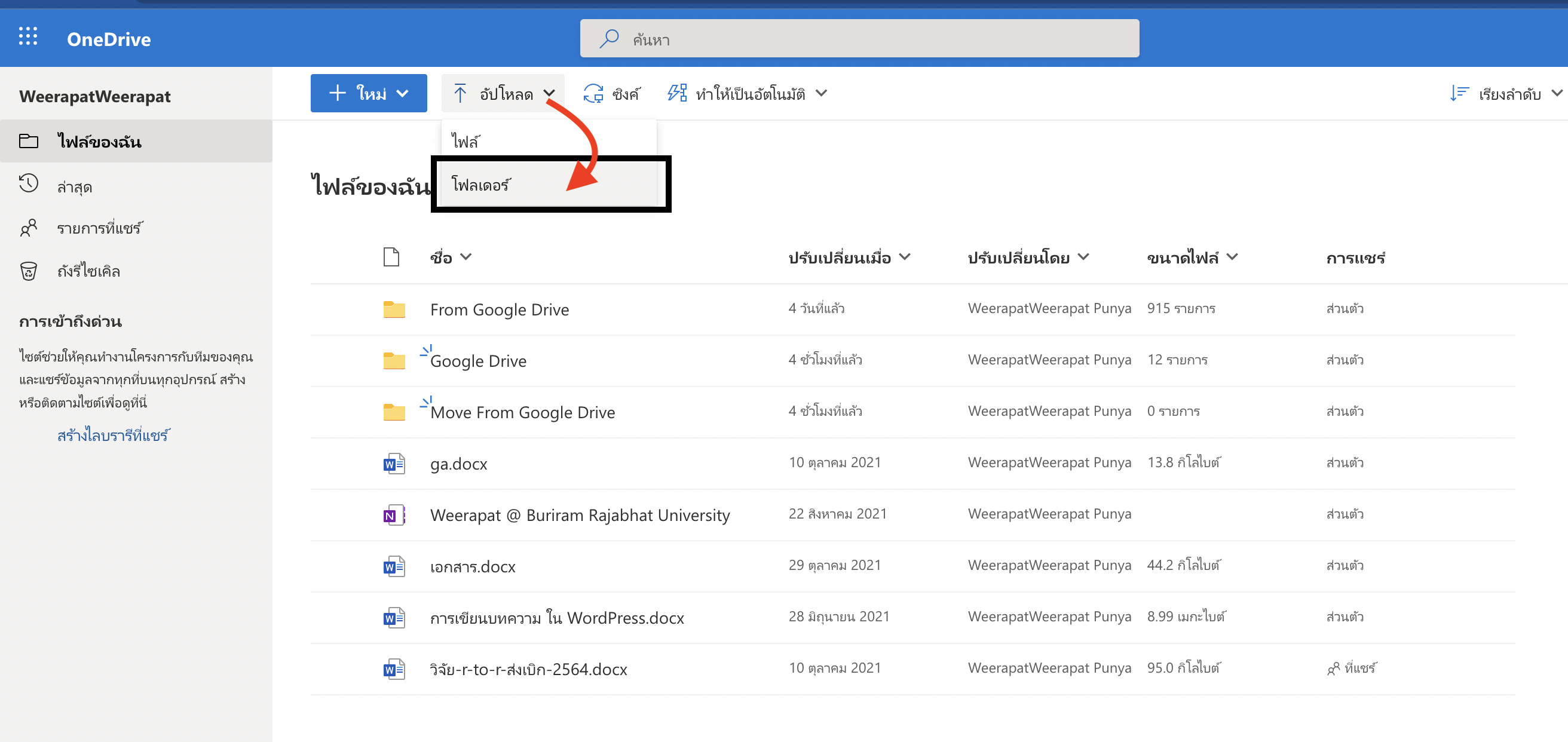
Task: Open ไฟล์ของฉัน in the sidebar
Action: (136, 141)
